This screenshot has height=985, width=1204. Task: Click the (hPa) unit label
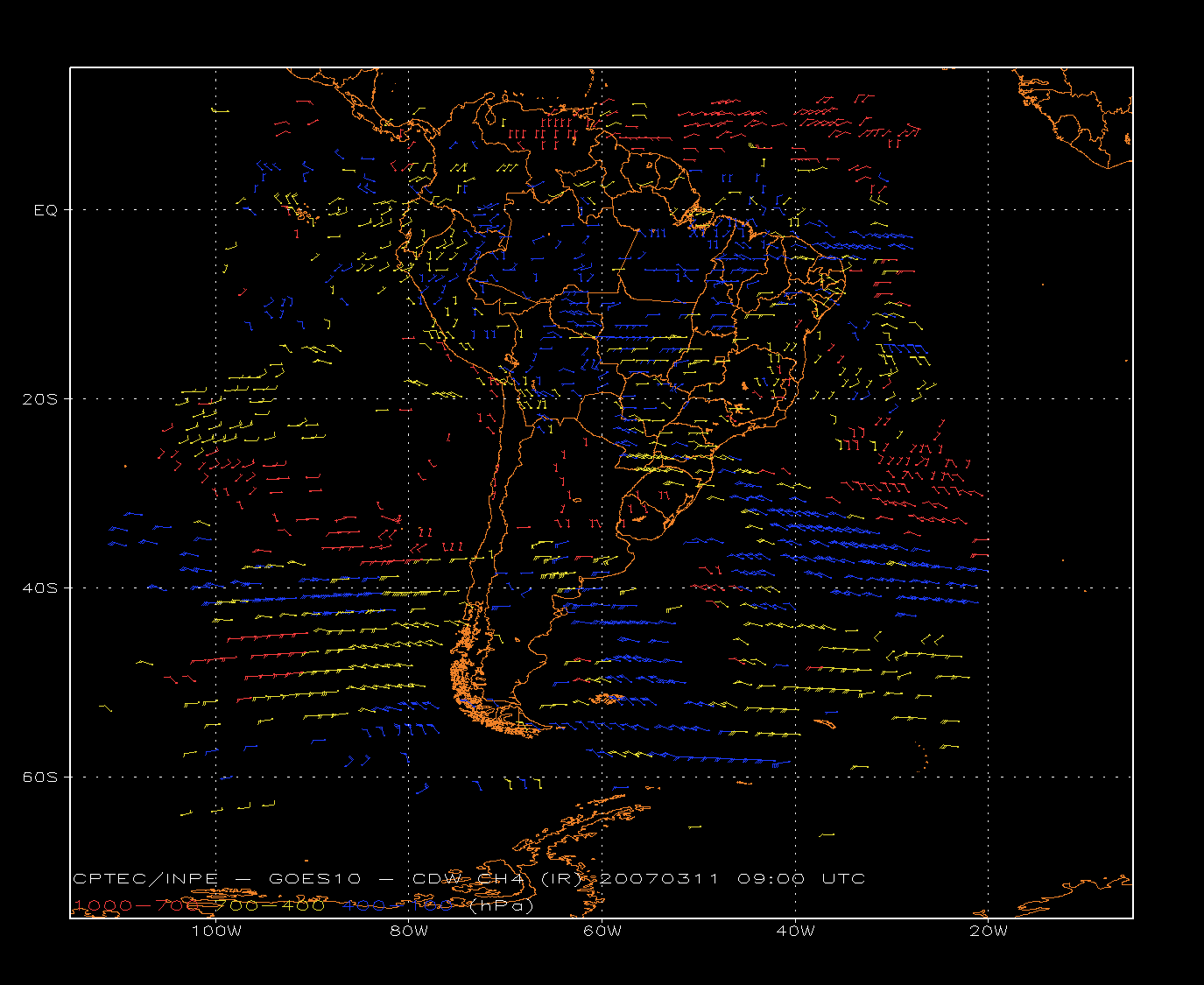coord(502,906)
